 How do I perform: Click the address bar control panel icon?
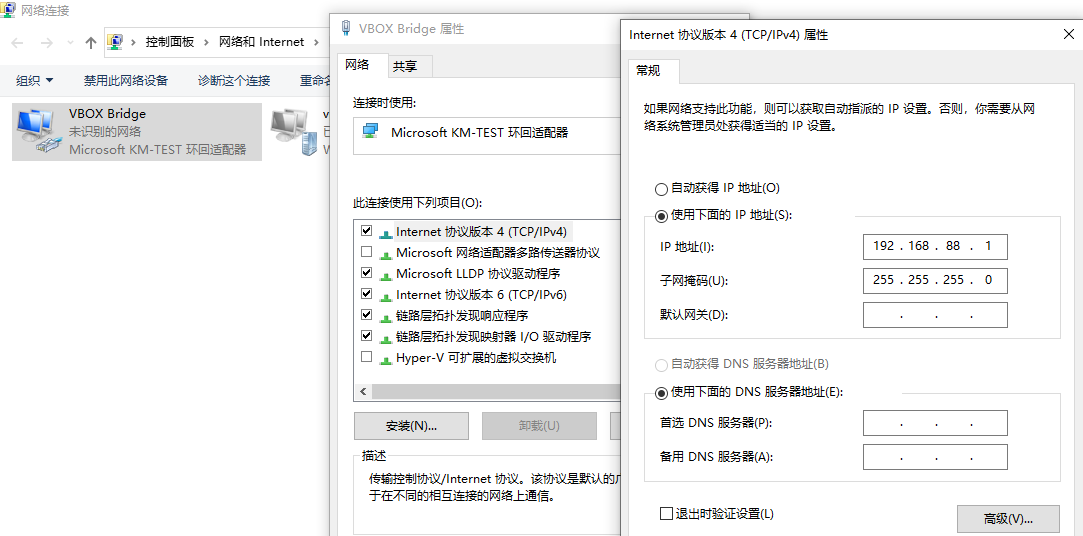click(x=117, y=42)
